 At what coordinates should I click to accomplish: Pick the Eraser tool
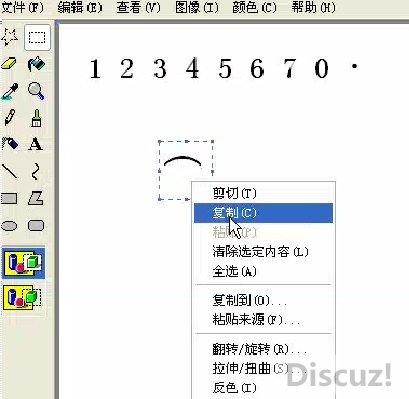[x=9, y=63]
